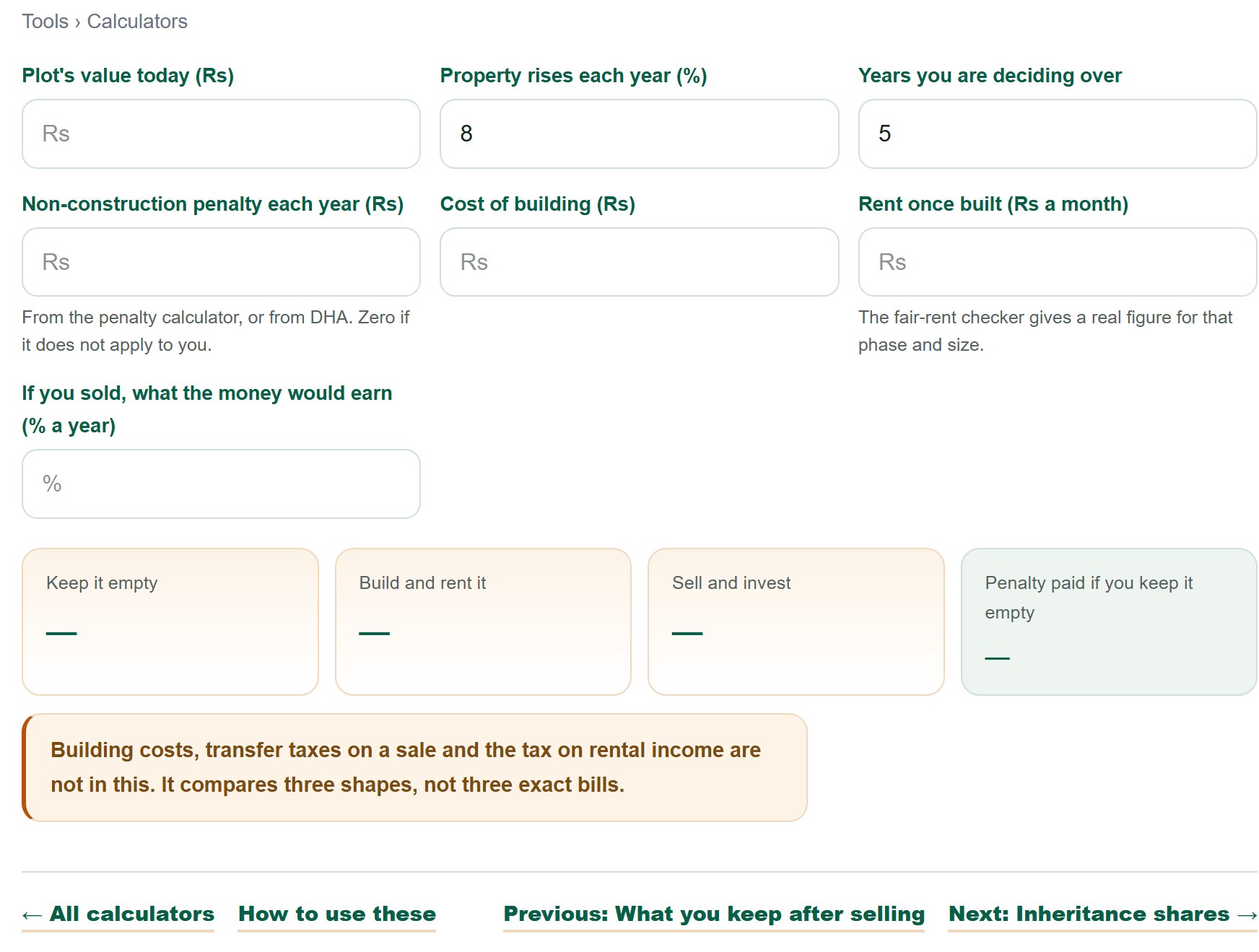Select the Non-construction penalty each year input
The width and height of the screenshot is (1259, 952).
click(221, 262)
